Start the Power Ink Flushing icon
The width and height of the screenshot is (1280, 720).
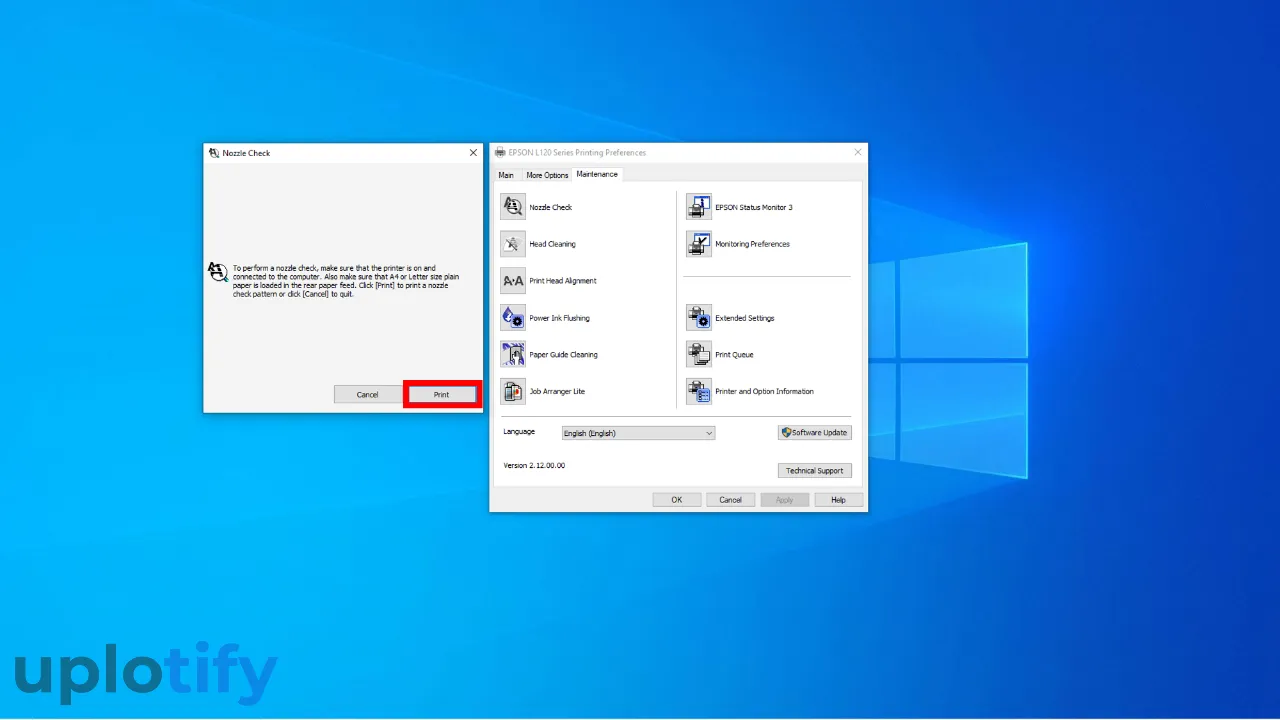(513, 318)
